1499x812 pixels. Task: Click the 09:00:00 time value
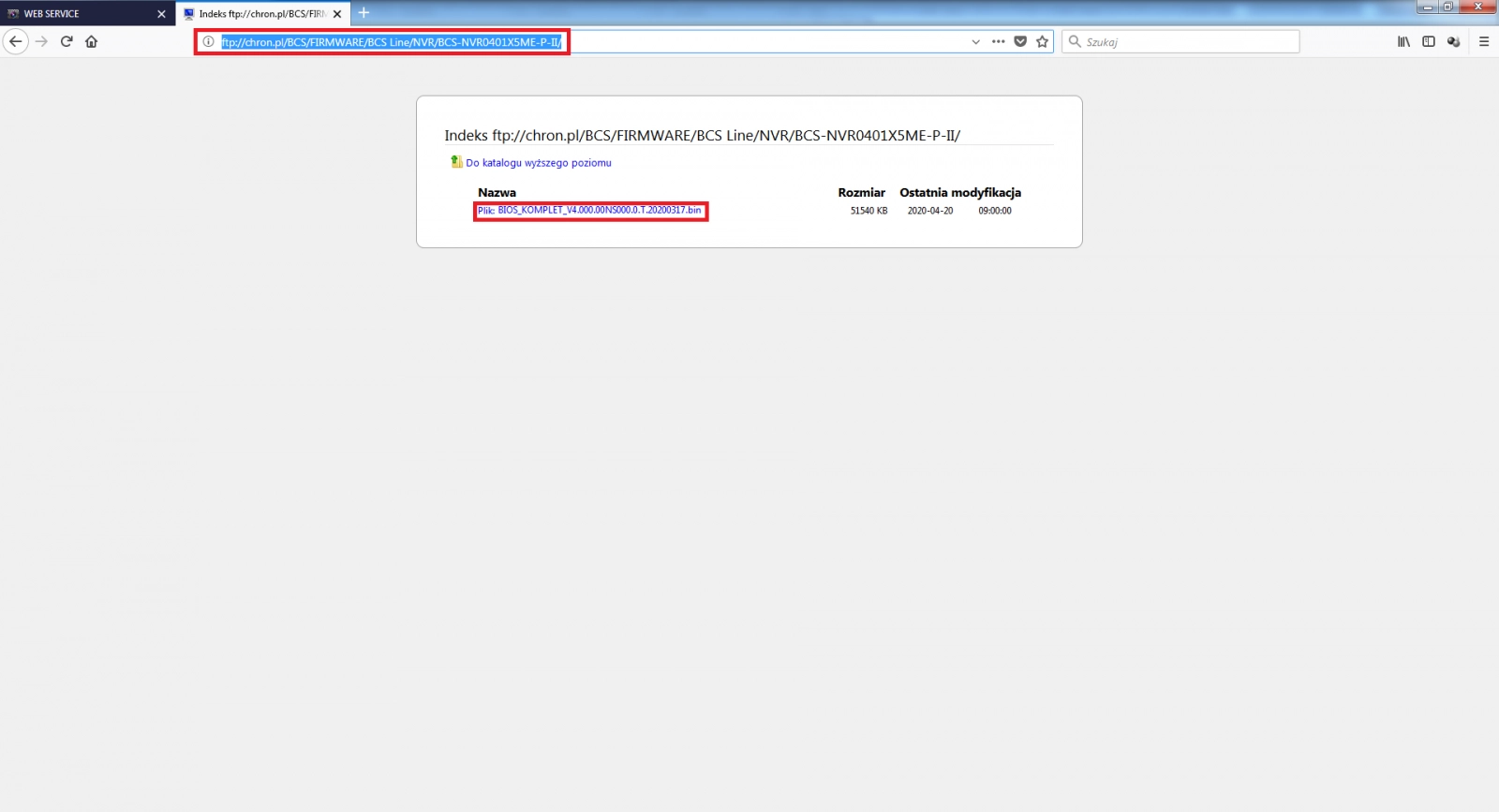(995, 211)
